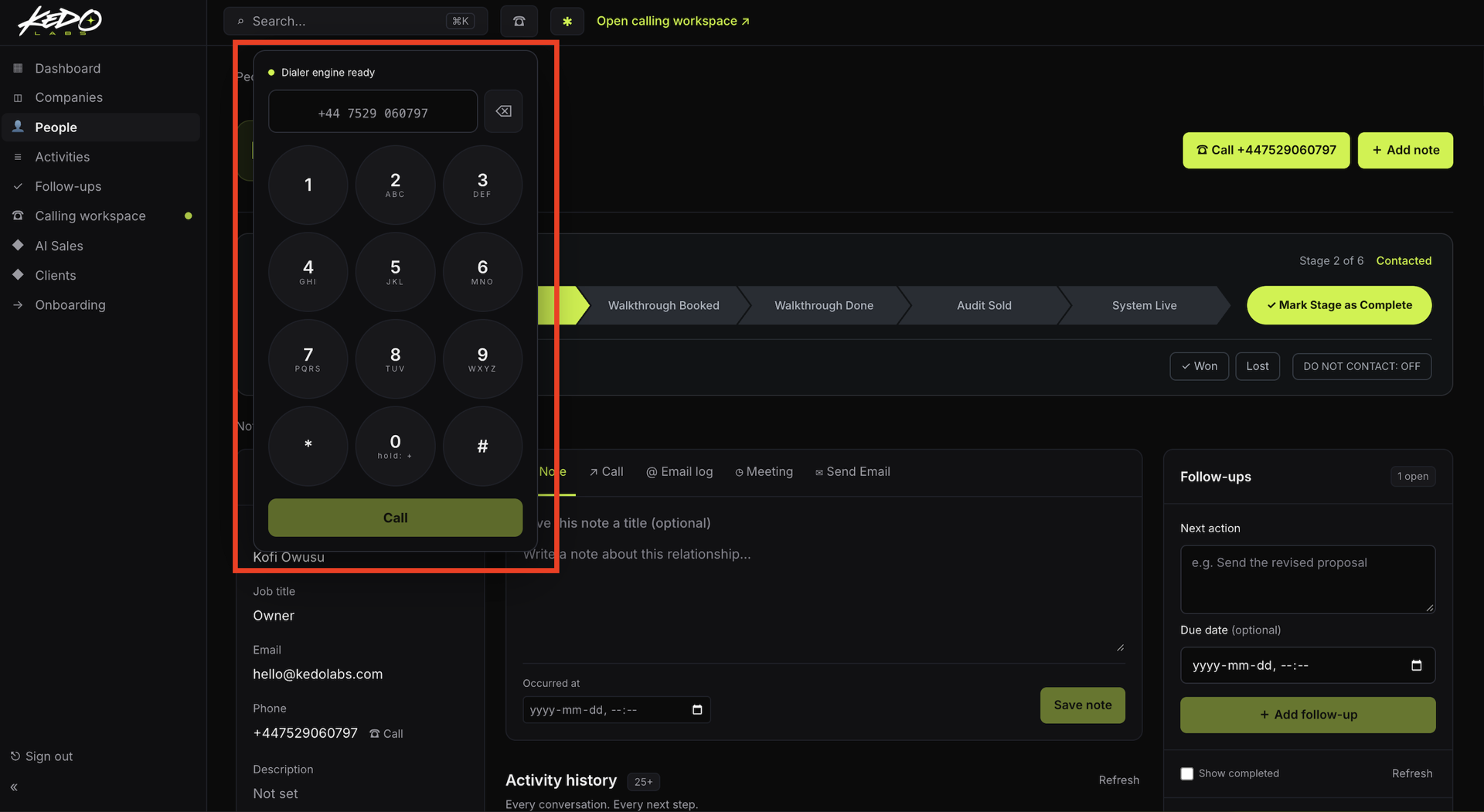Click the asterisk icon button in top bar
This screenshot has width=1484, height=812.
click(567, 22)
